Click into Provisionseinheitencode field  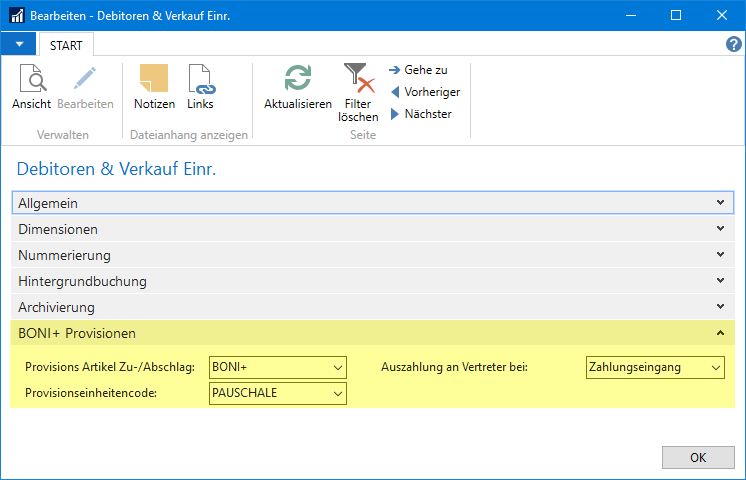click(268, 393)
